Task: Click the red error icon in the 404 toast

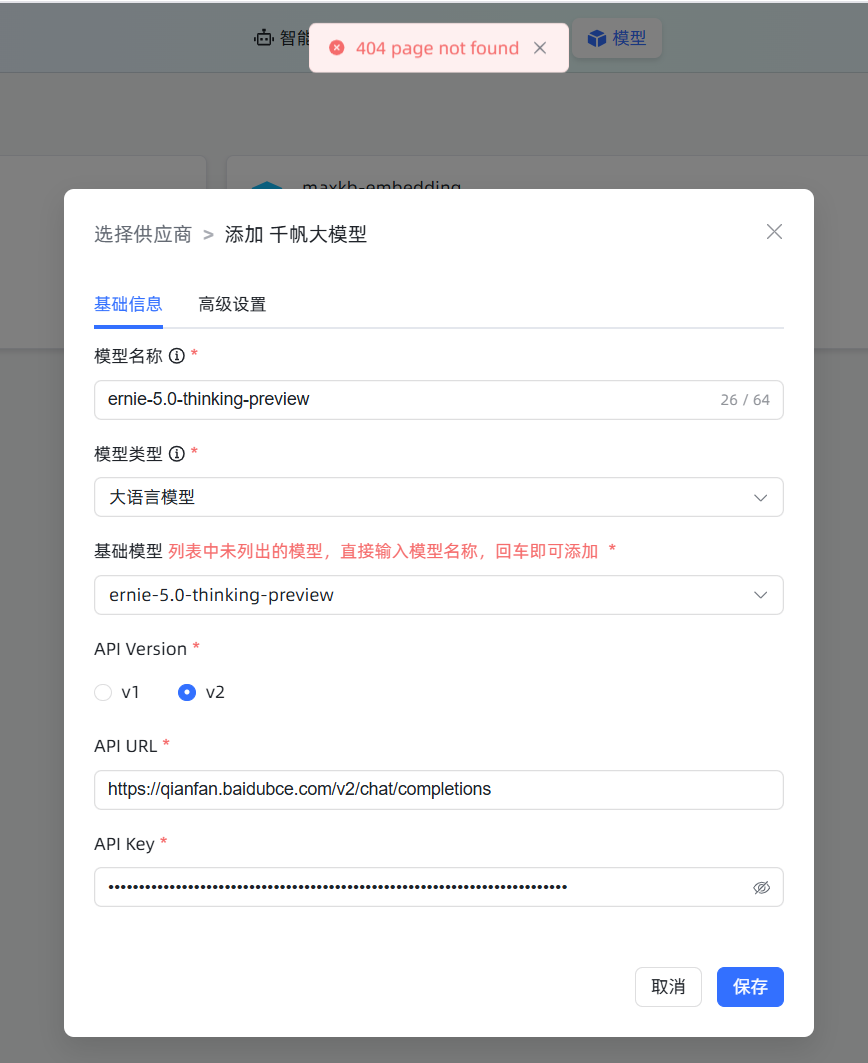Action: [x=337, y=48]
